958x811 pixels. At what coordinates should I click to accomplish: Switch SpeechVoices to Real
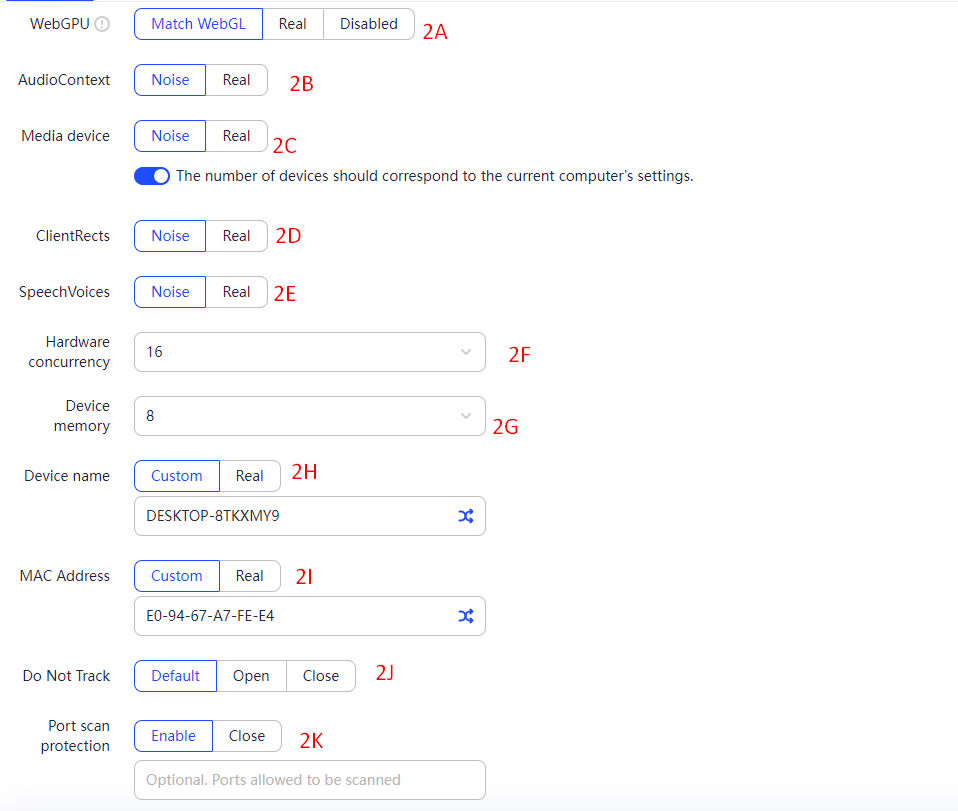coord(236,292)
